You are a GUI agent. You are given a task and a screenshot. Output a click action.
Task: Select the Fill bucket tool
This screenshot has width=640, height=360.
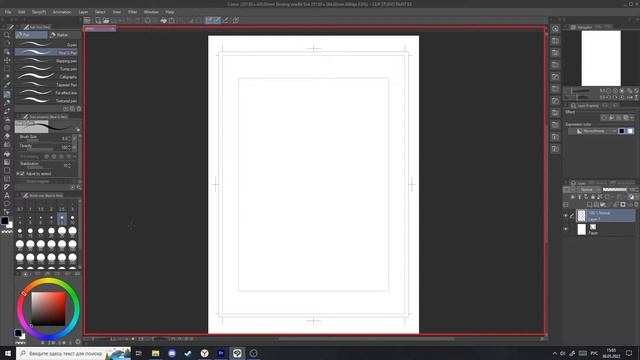[x=7, y=154]
